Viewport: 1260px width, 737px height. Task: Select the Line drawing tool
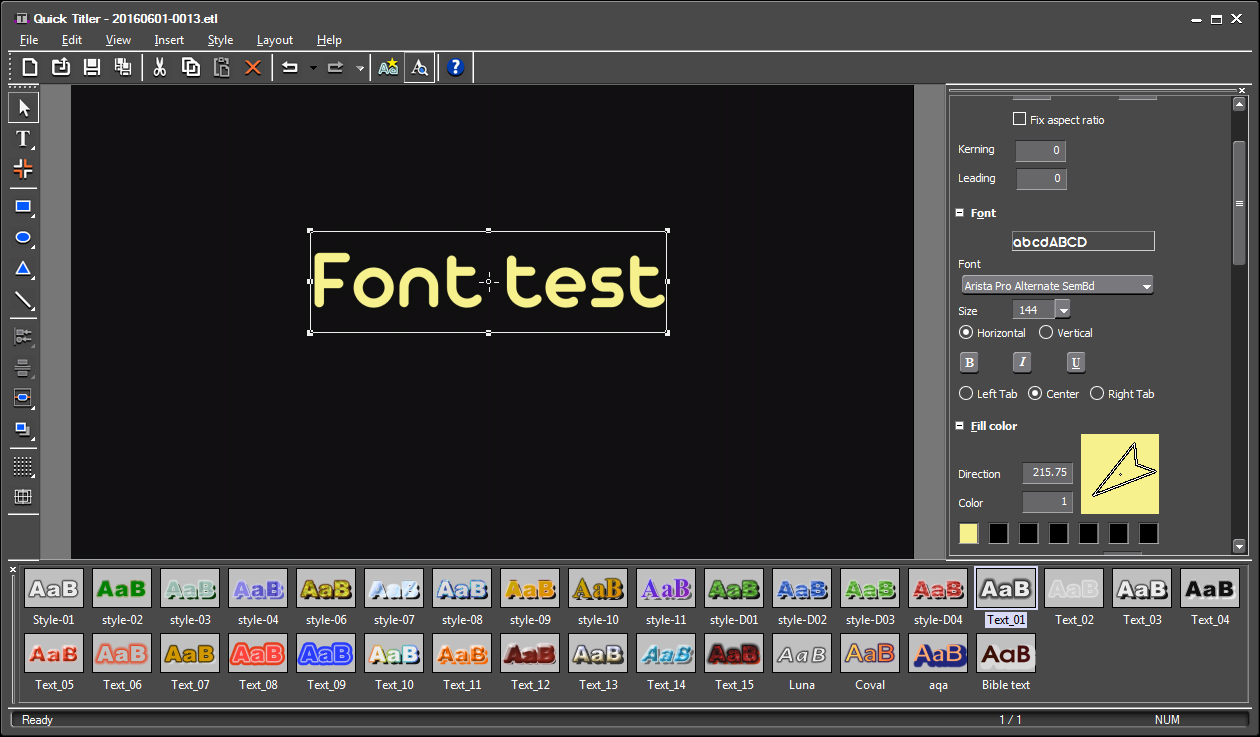click(x=23, y=300)
